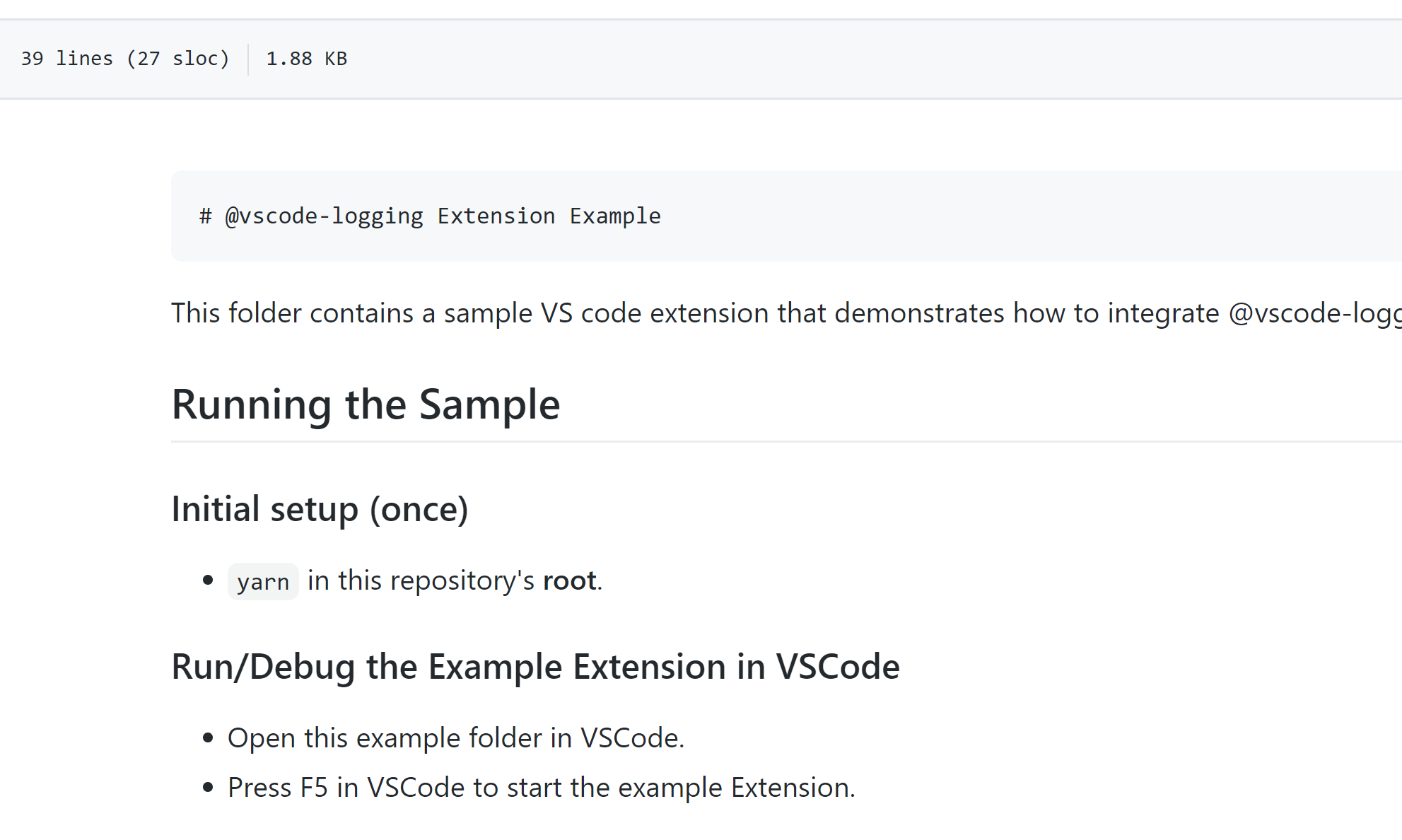Click the "1.88 KB" file size label

306,59
